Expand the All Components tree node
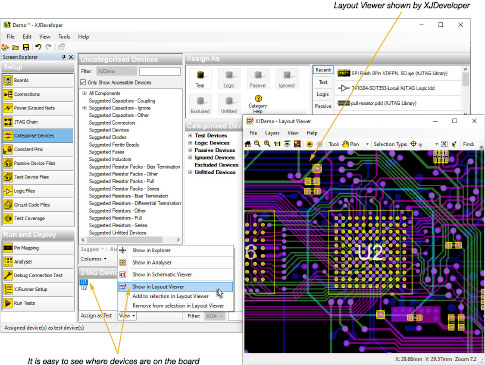Screen dimensions: 485x365 85,93
